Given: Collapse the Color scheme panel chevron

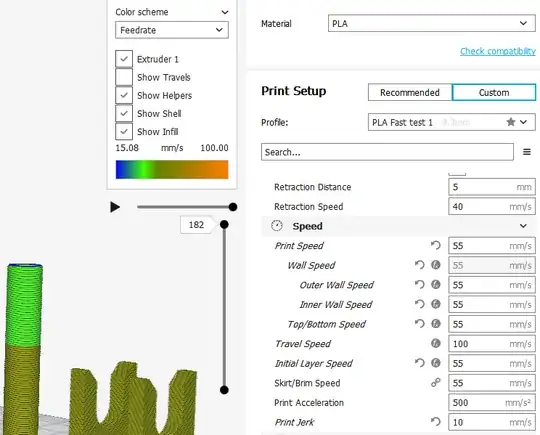Looking at the screenshot, I should [x=225, y=12].
